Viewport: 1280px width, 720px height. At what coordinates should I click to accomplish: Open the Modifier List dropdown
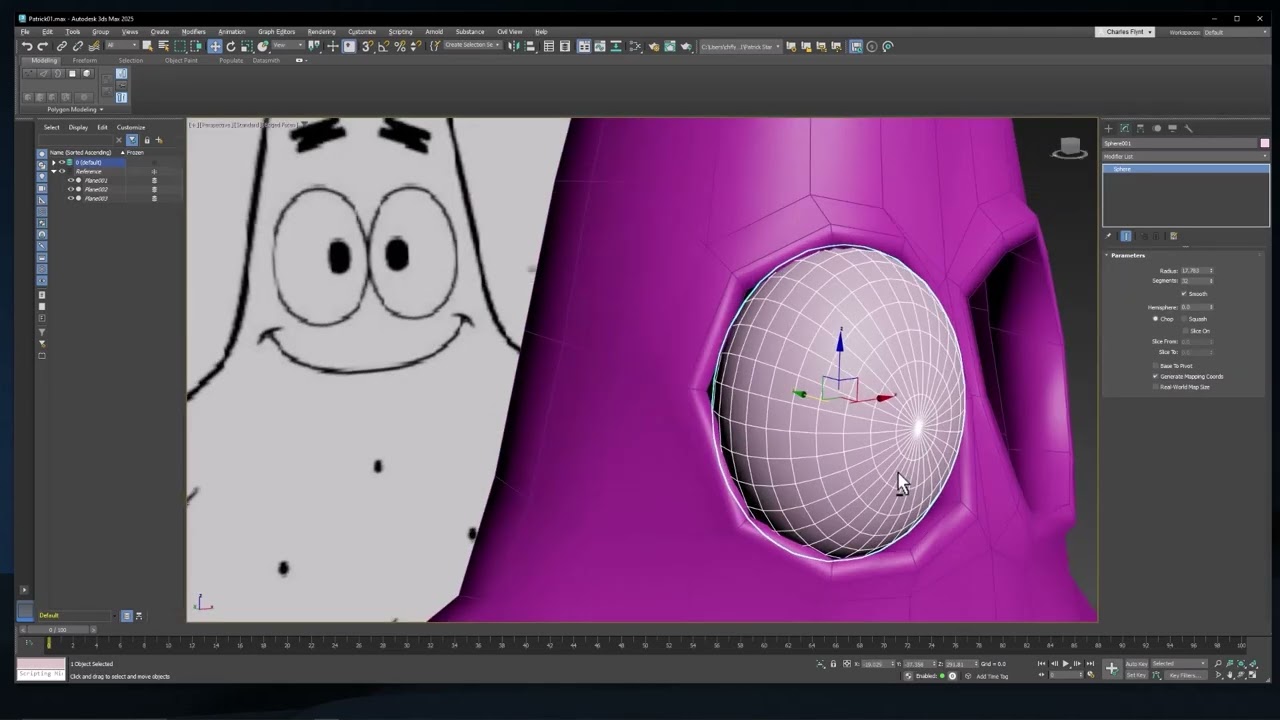(1186, 156)
